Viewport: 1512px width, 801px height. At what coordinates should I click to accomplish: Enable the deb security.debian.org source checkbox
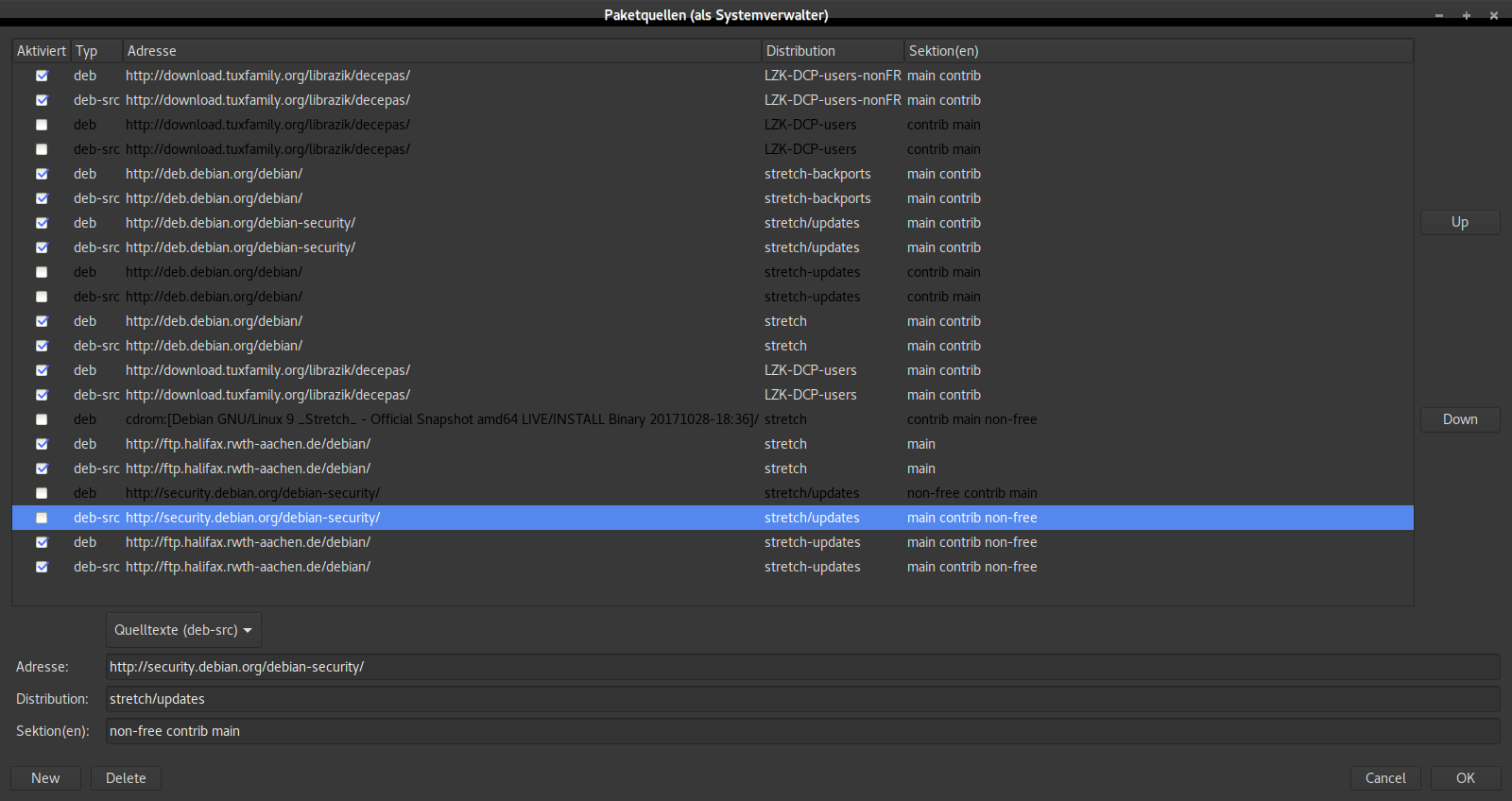42,493
